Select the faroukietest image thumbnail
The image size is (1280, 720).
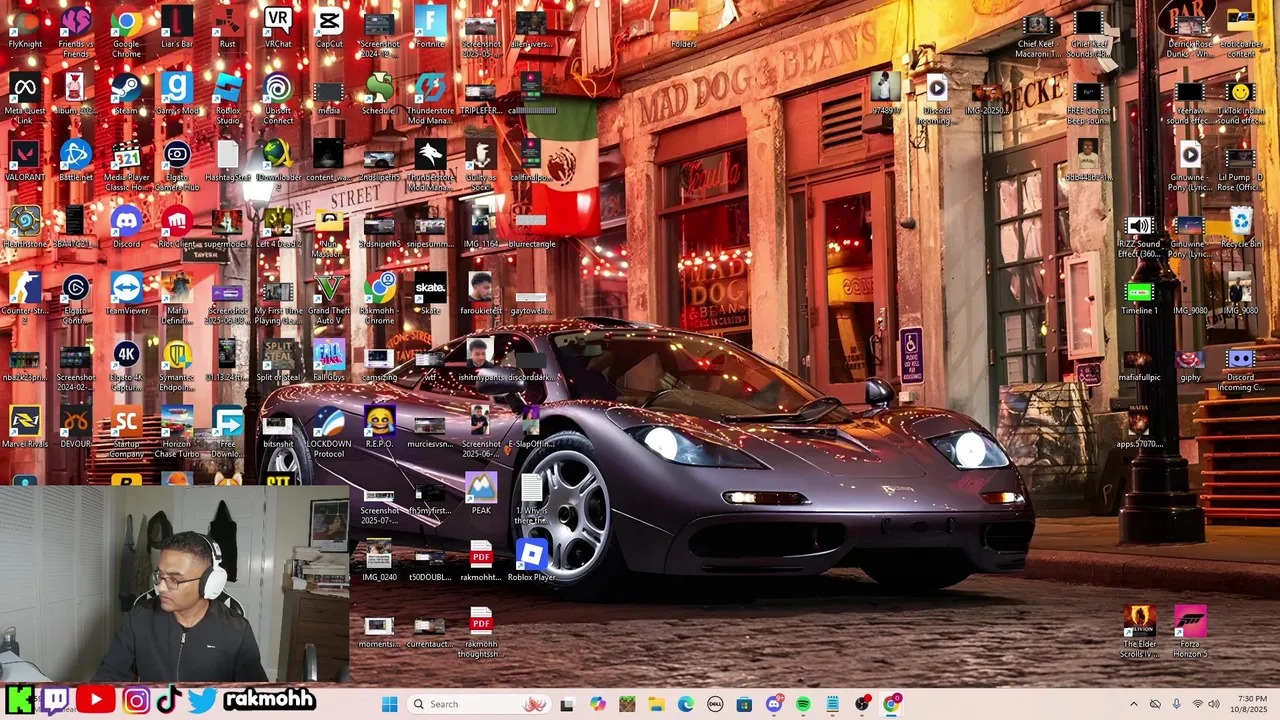[481, 295]
